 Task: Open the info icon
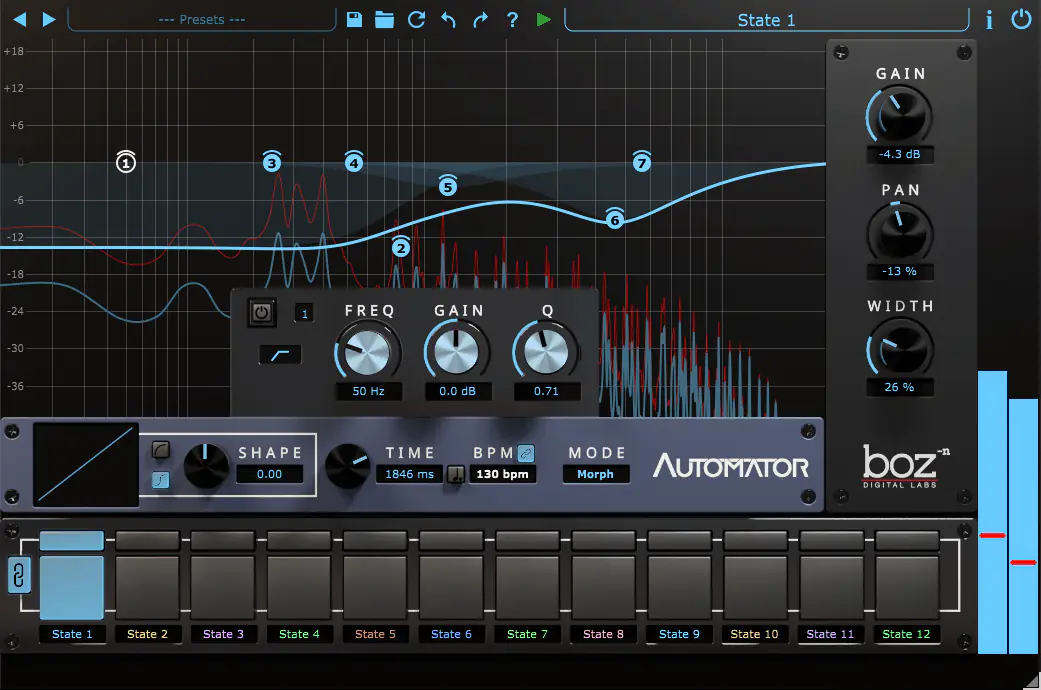click(x=989, y=19)
